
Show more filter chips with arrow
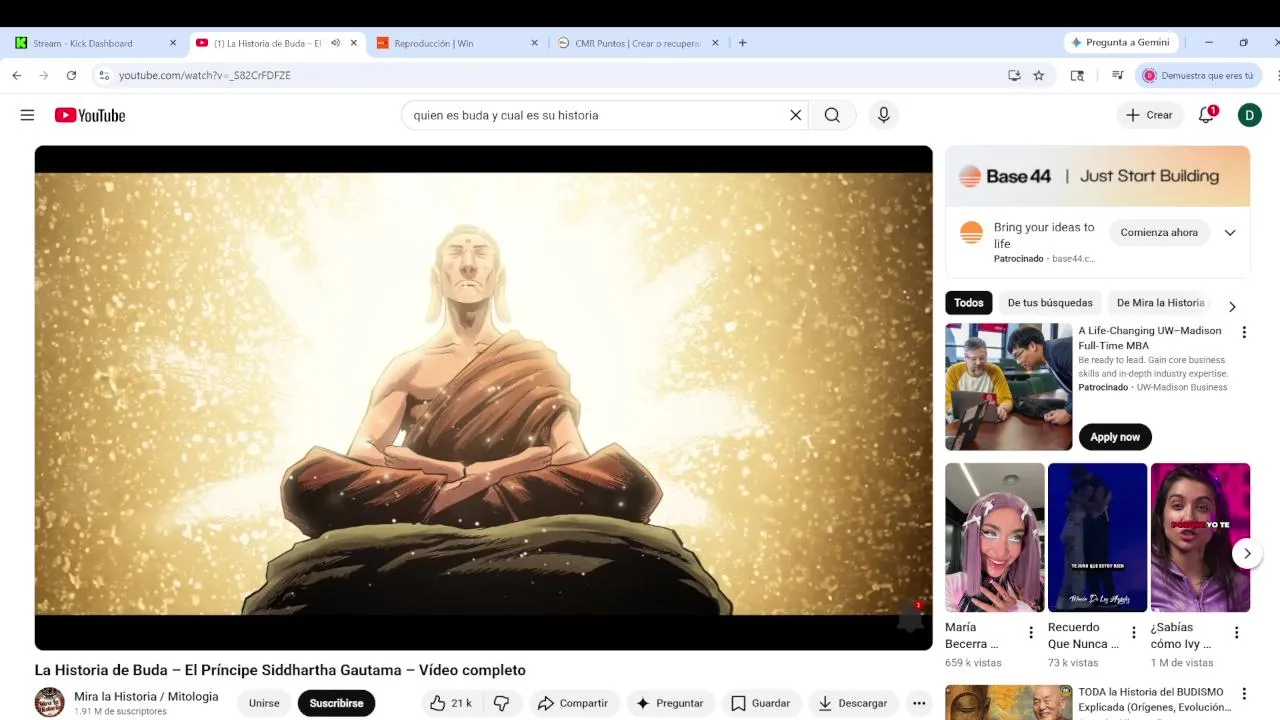pos(1232,306)
